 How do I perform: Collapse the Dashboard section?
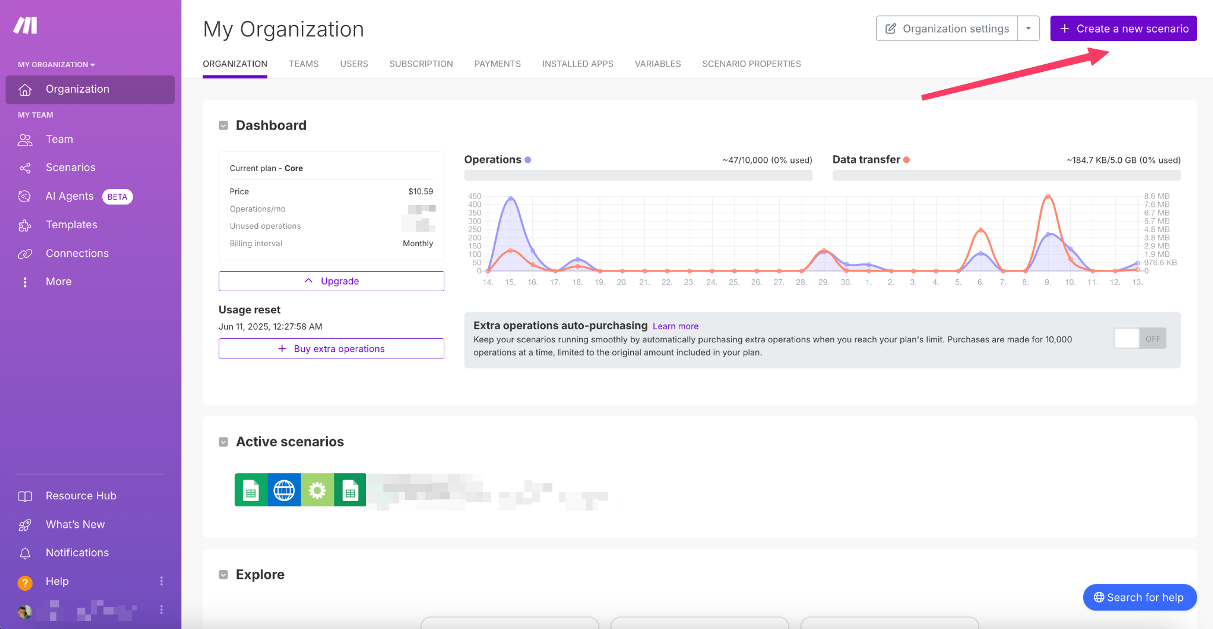coord(224,126)
